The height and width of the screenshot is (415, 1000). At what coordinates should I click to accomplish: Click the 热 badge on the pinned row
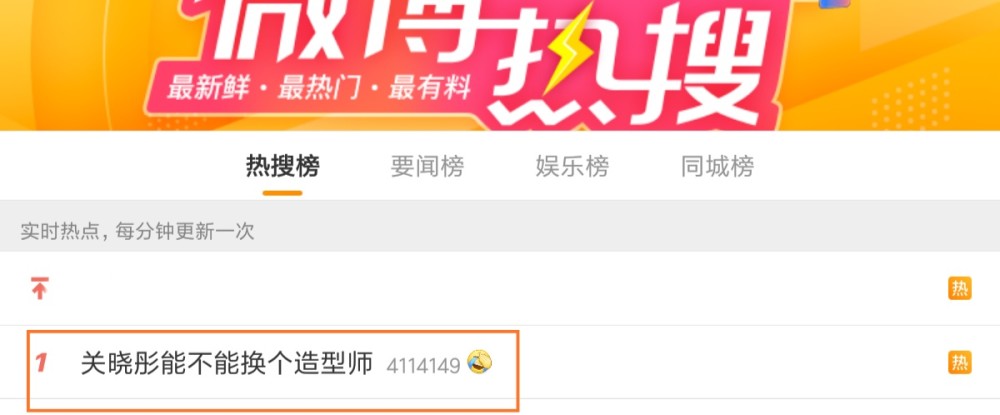click(x=959, y=288)
